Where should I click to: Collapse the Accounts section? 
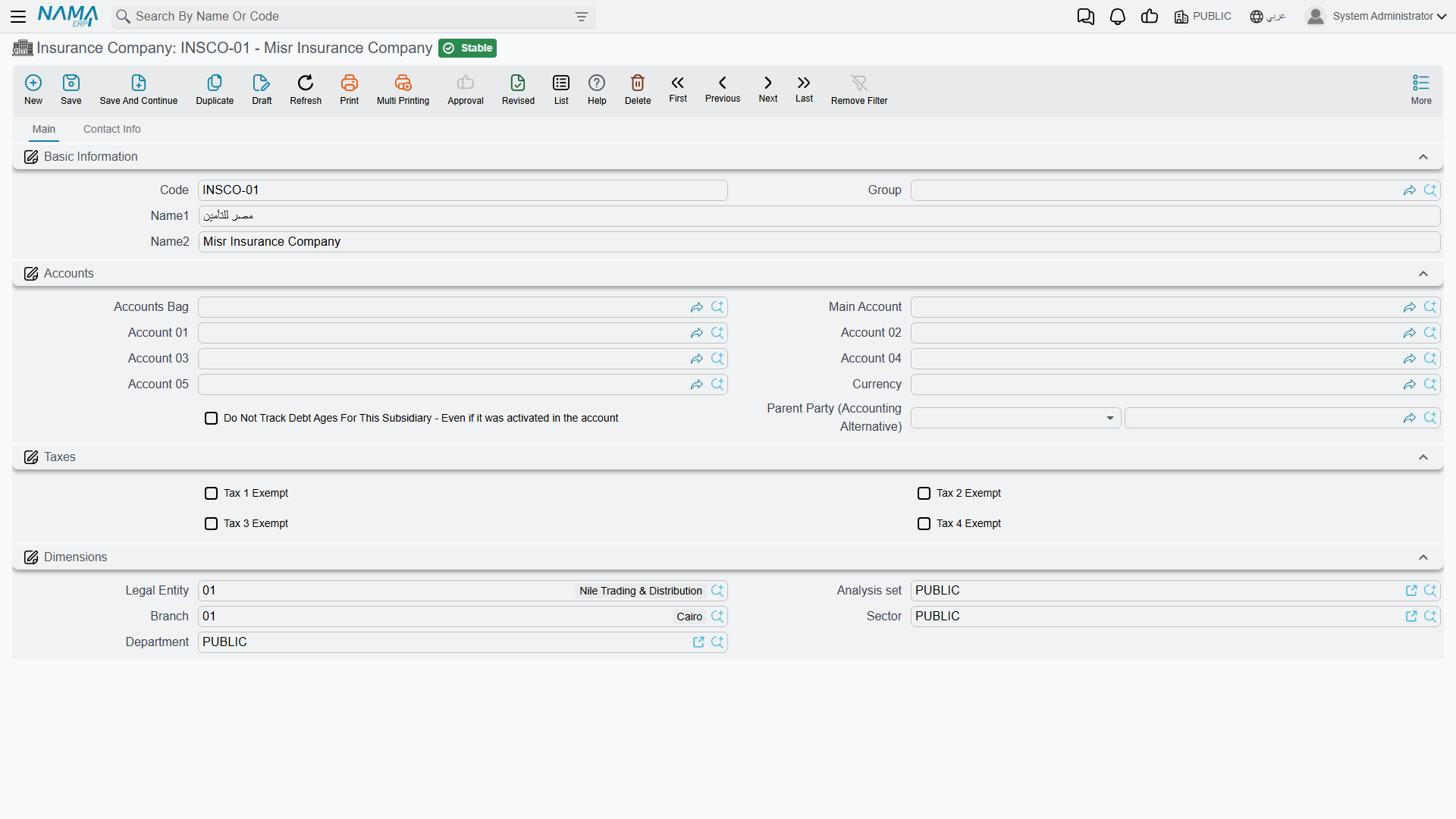coord(1423,274)
